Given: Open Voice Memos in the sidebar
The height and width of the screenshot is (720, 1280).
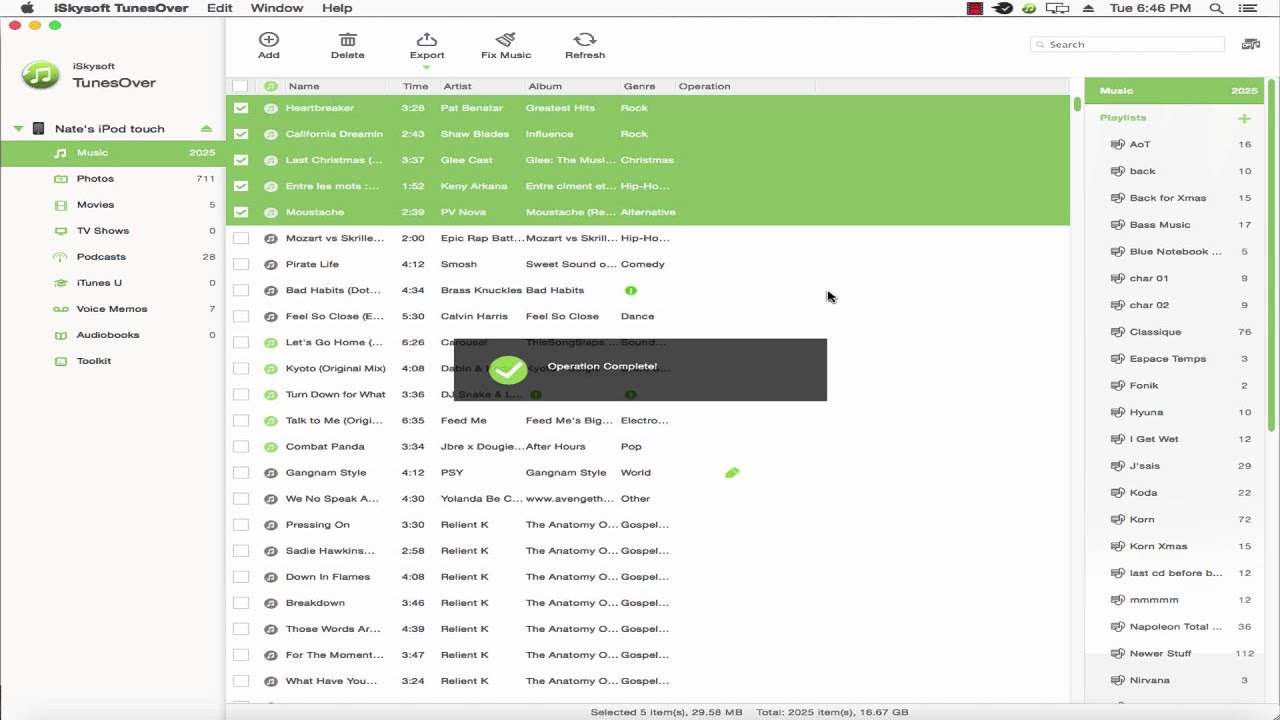Looking at the screenshot, I should tap(112, 309).
